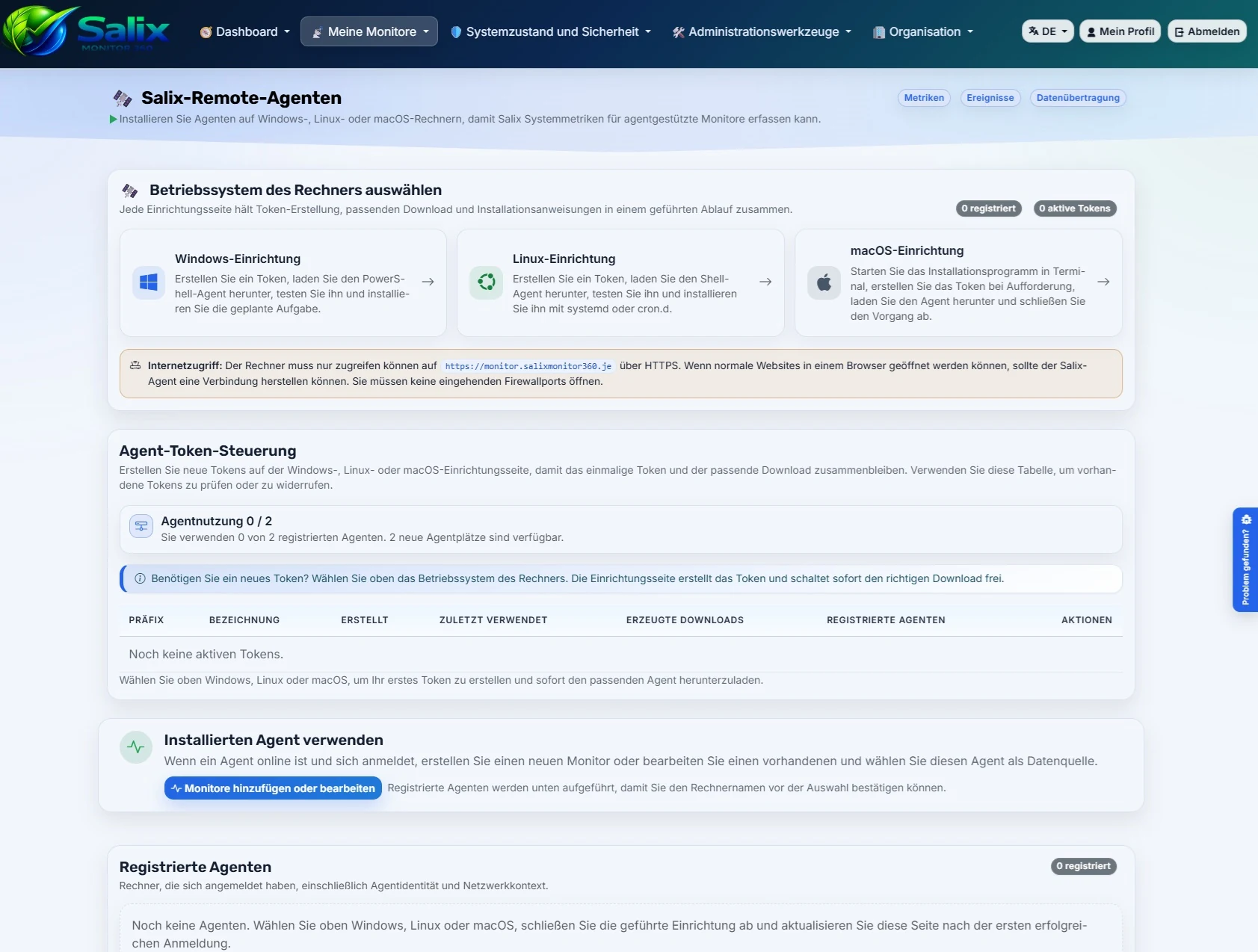
Task: Open Linux-Einrichtung via its arrow
Action: click(x=765, y=282)
